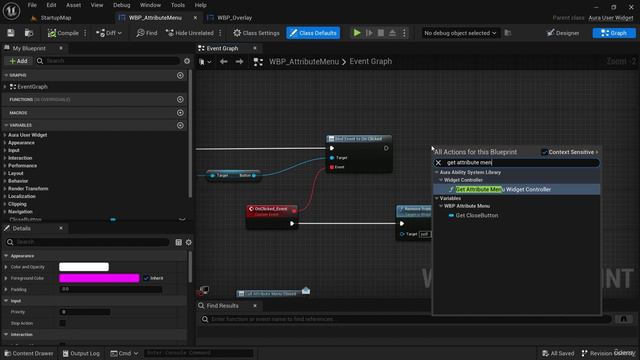Open the Diff dropdown

coord(109,33)
